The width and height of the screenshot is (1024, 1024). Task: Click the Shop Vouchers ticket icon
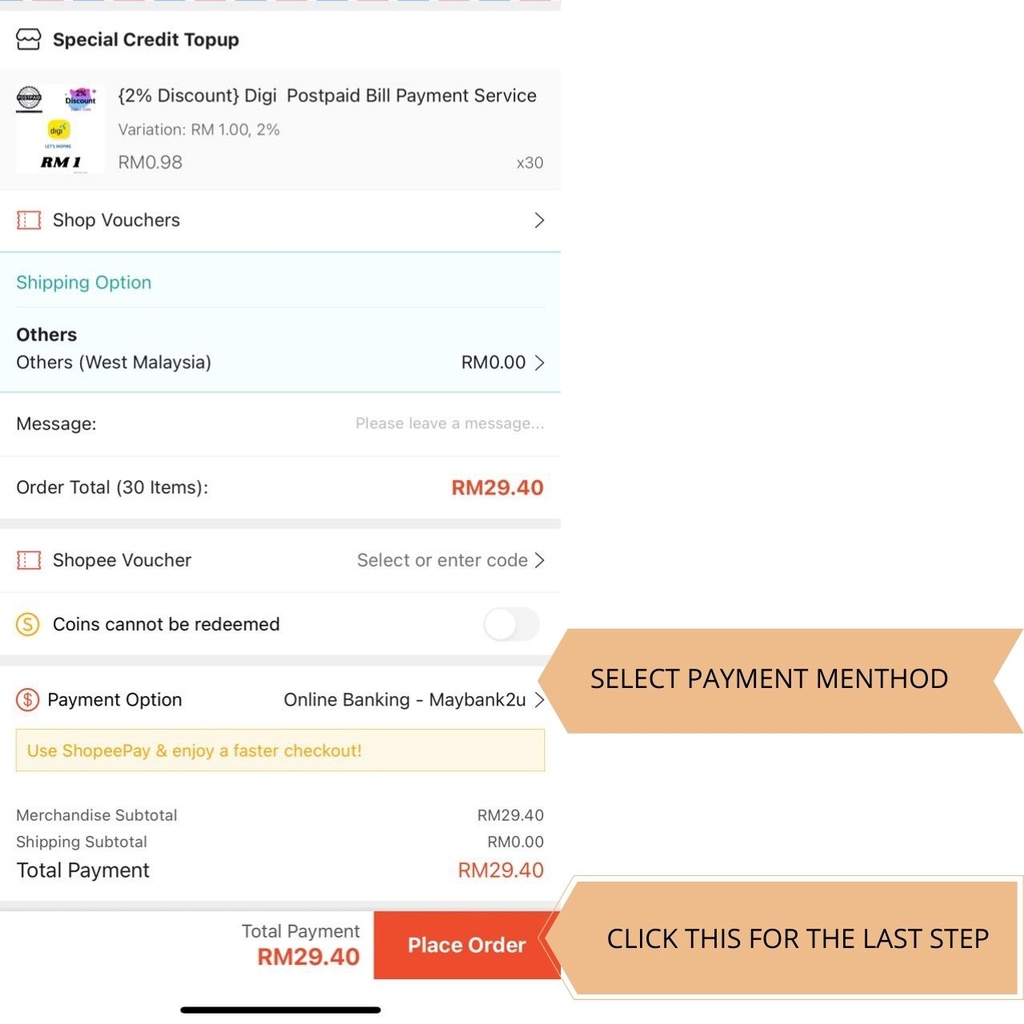(x=29, y=220)
